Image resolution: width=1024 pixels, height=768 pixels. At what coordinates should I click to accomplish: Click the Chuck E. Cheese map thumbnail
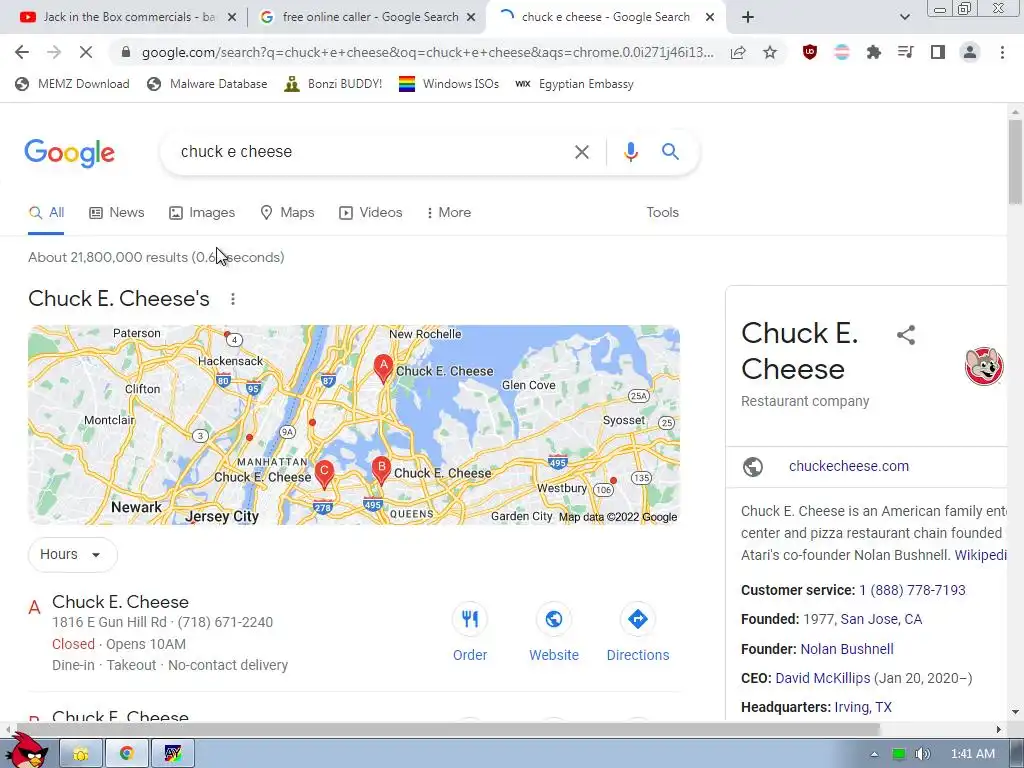(354, 425)
